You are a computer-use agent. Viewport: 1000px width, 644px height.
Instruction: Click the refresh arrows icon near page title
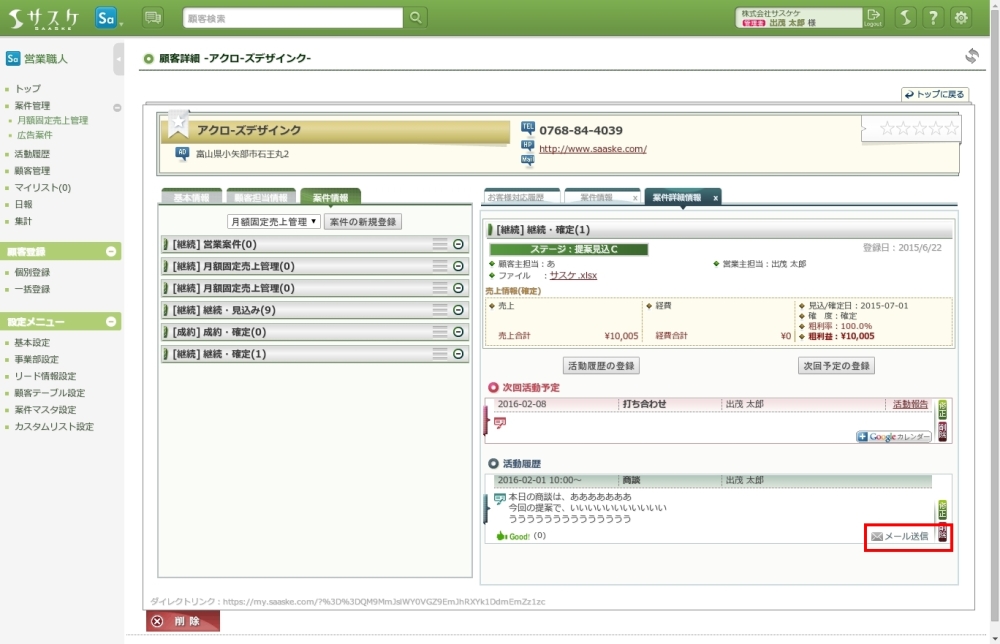point(971,56)
